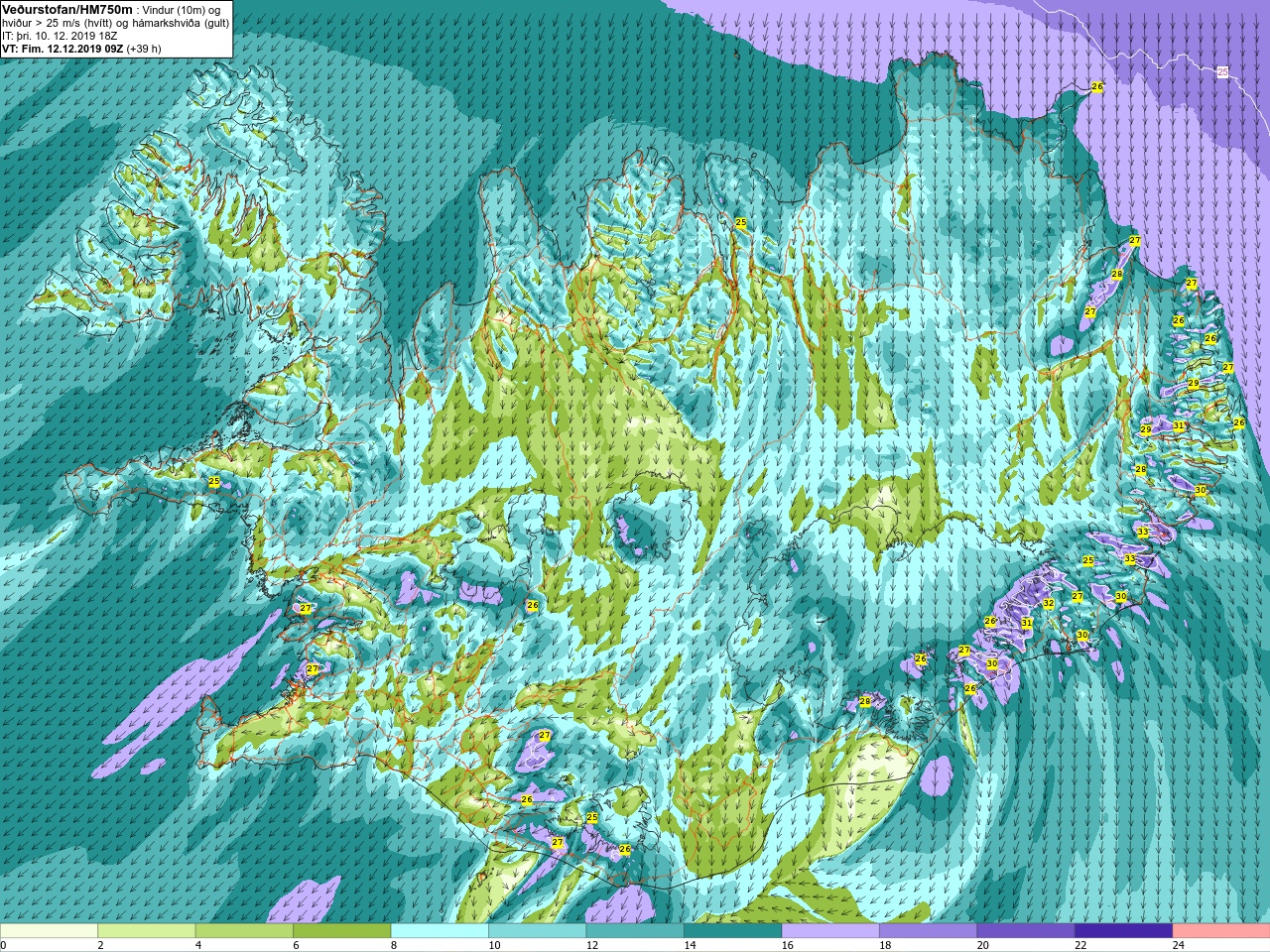Click the legend scale number '12'
The height and width of the screenshot is (952, 1270).
(x=591, y=945)
